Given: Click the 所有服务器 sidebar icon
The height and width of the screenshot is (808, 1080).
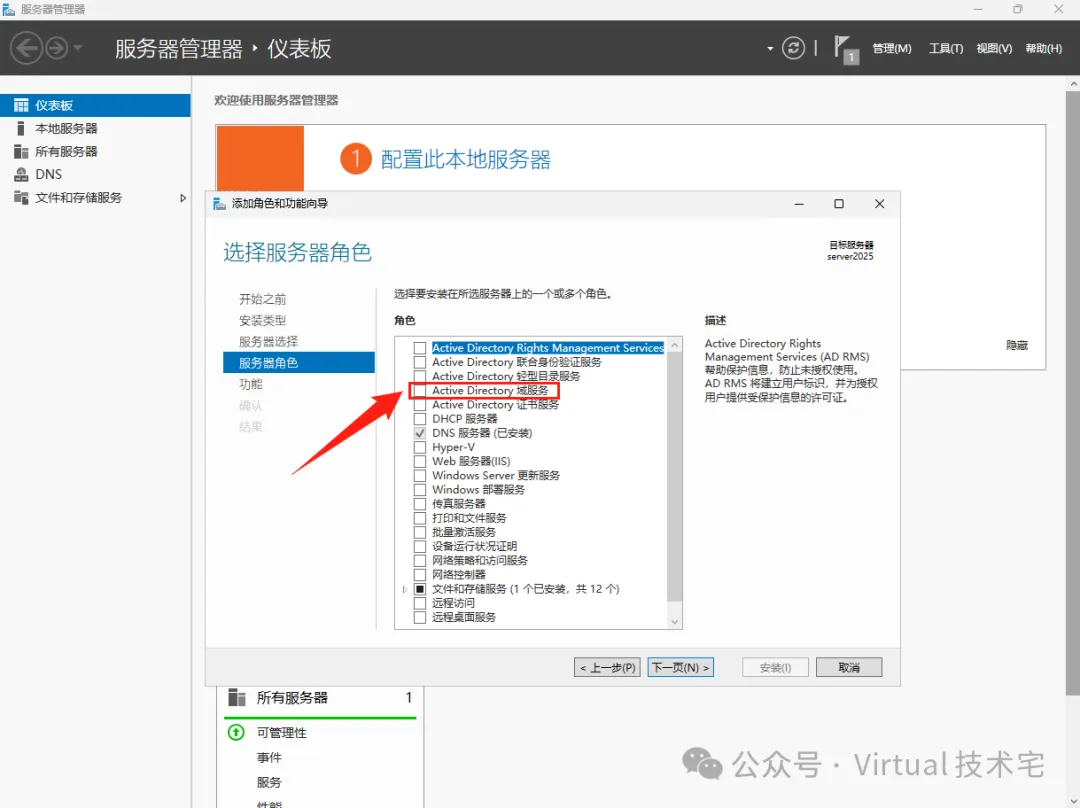Looking at the screenshot, I should pyautogui.click(x=21, y=152).
